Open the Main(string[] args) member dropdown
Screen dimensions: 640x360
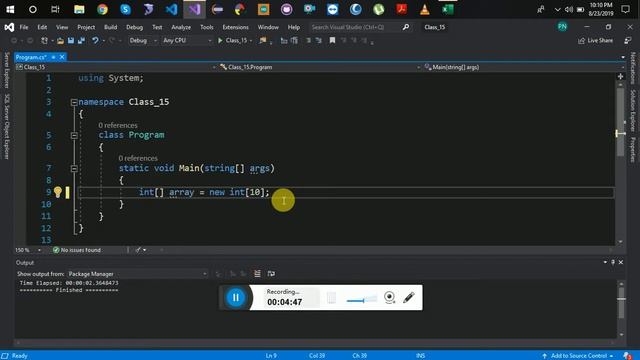[x=524, y=67]
